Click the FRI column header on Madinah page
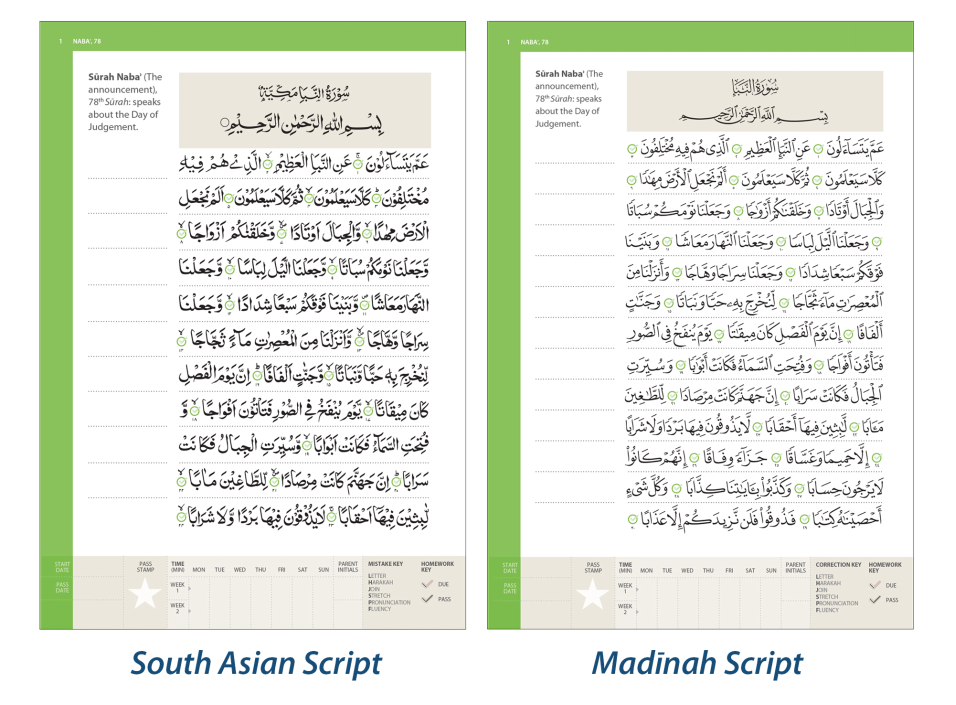This screenshot has width=956, height=705. [x=729, y=570]
